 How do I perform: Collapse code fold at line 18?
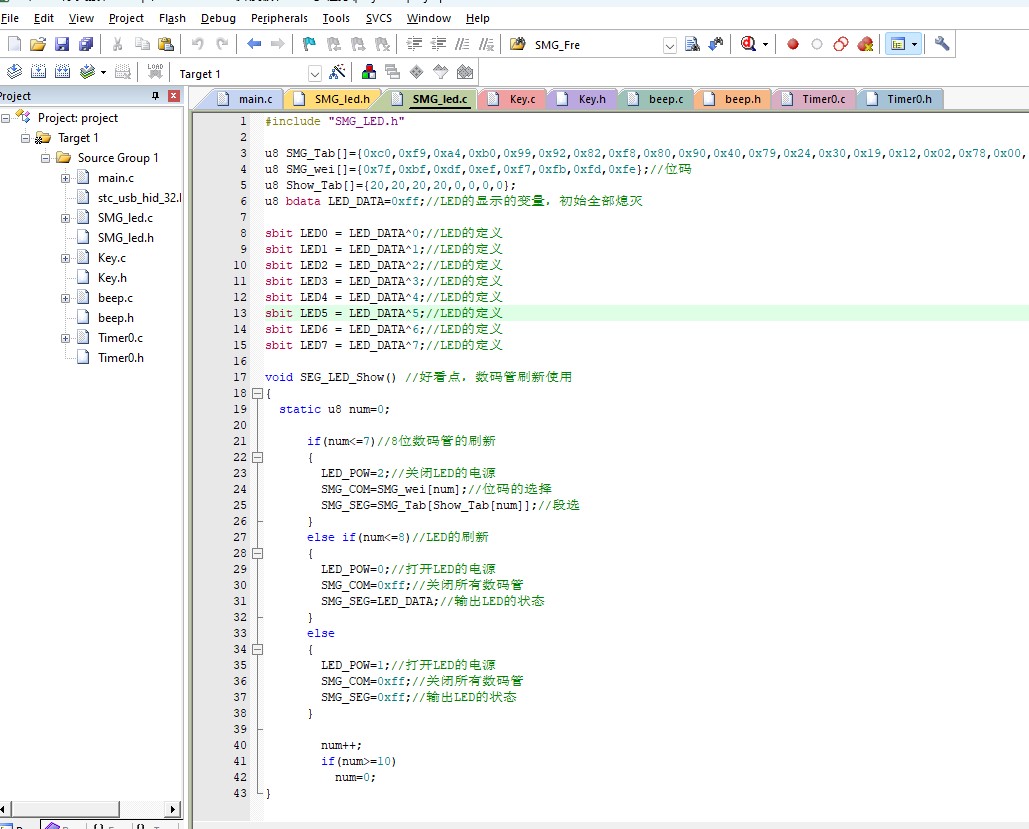257,393
